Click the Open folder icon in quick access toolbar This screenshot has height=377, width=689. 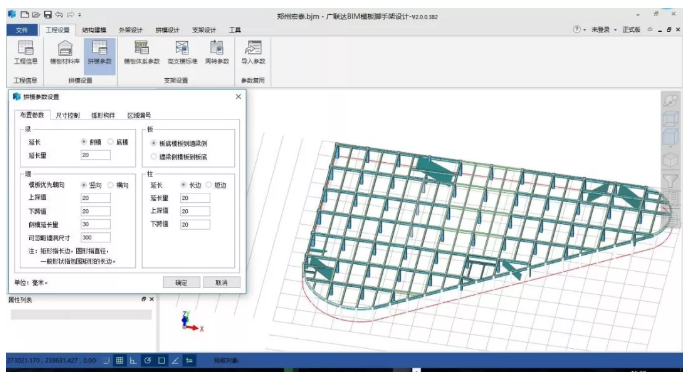coord(36,14)
